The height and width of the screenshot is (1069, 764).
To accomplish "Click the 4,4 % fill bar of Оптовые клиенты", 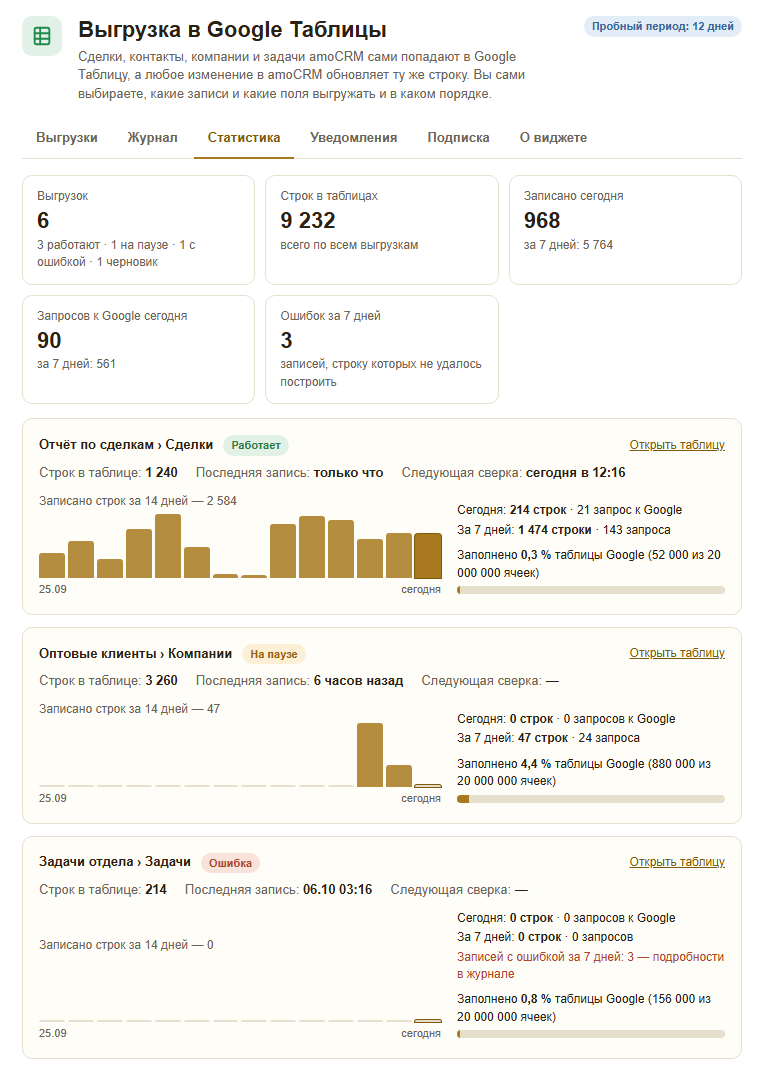I will [x=591, y=799].
